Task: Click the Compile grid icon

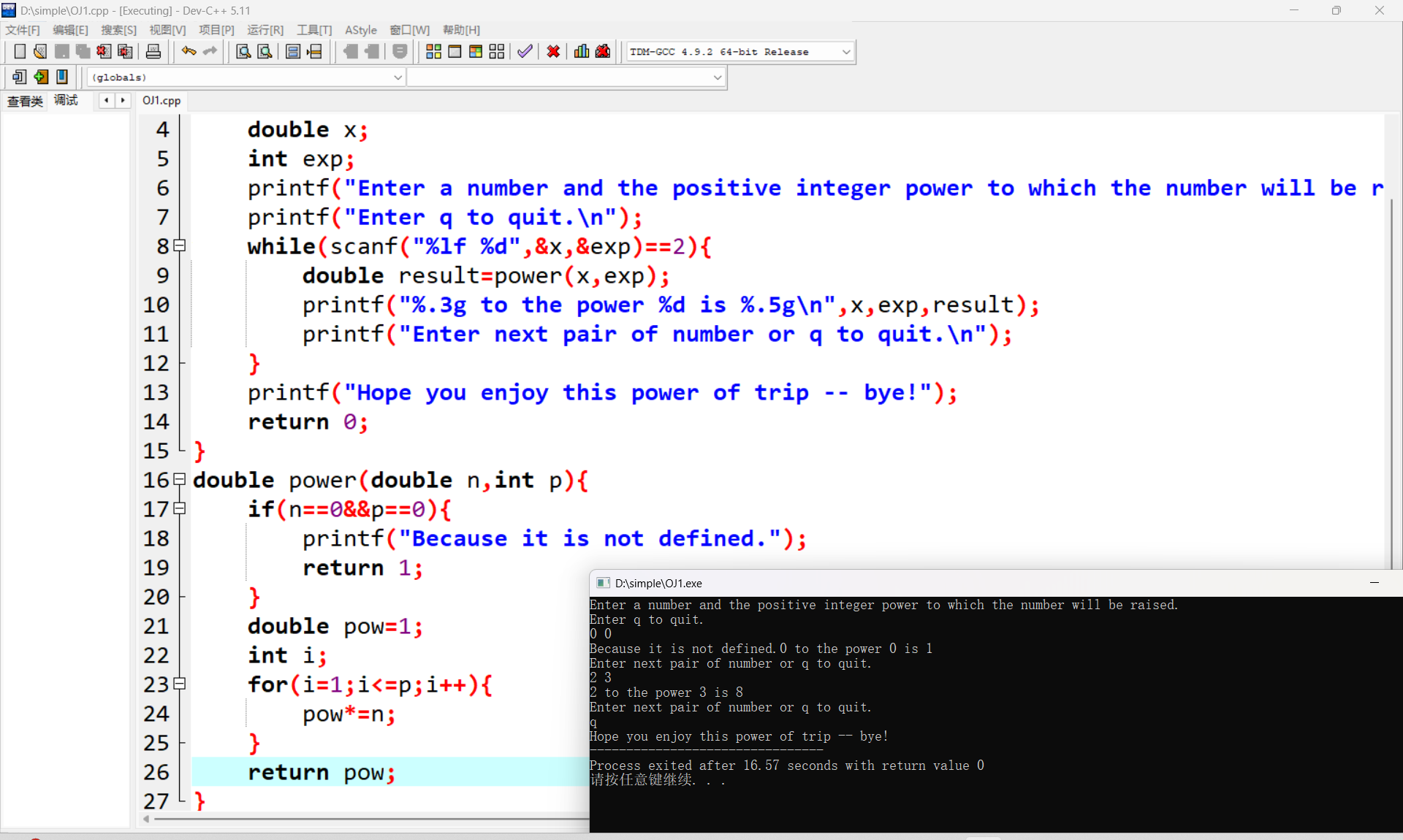Action: pos(433,52)
